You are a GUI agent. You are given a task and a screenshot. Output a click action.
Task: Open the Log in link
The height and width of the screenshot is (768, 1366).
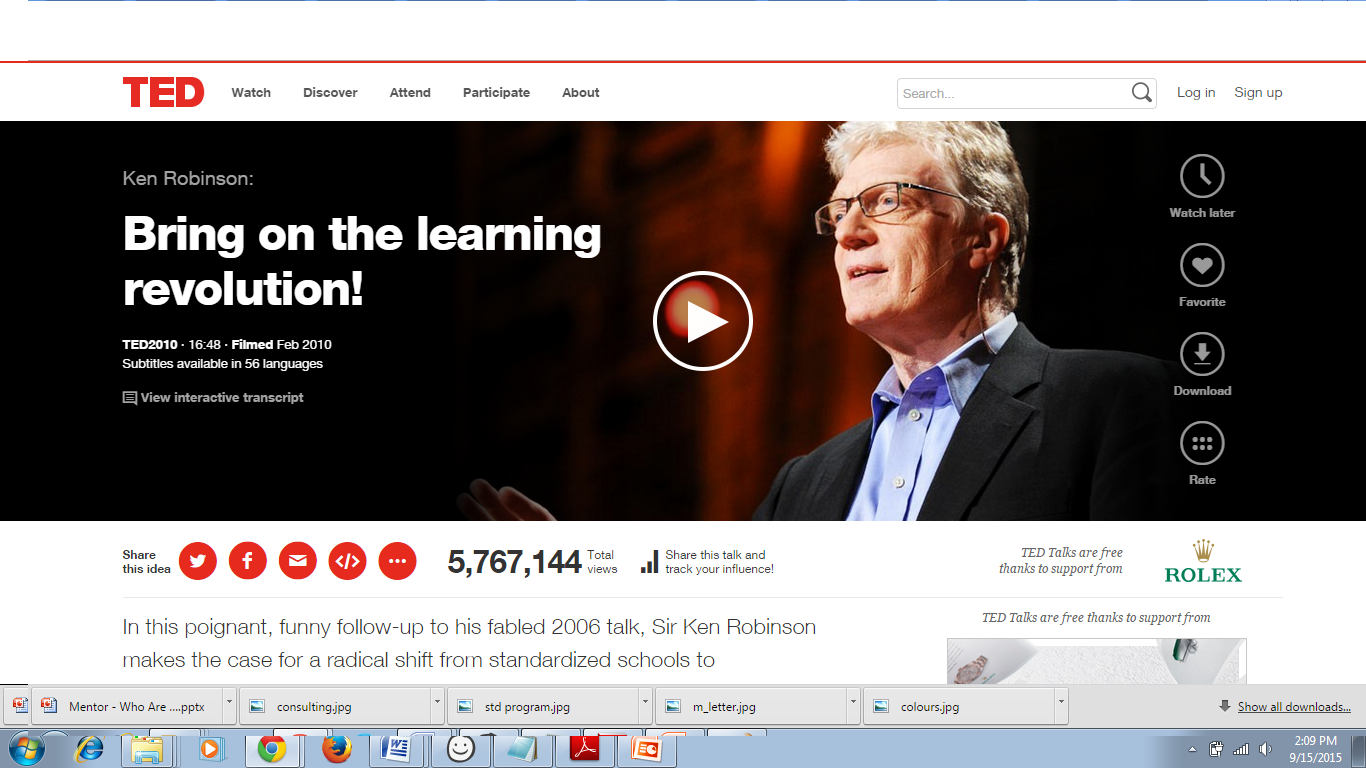(1196, 93)
